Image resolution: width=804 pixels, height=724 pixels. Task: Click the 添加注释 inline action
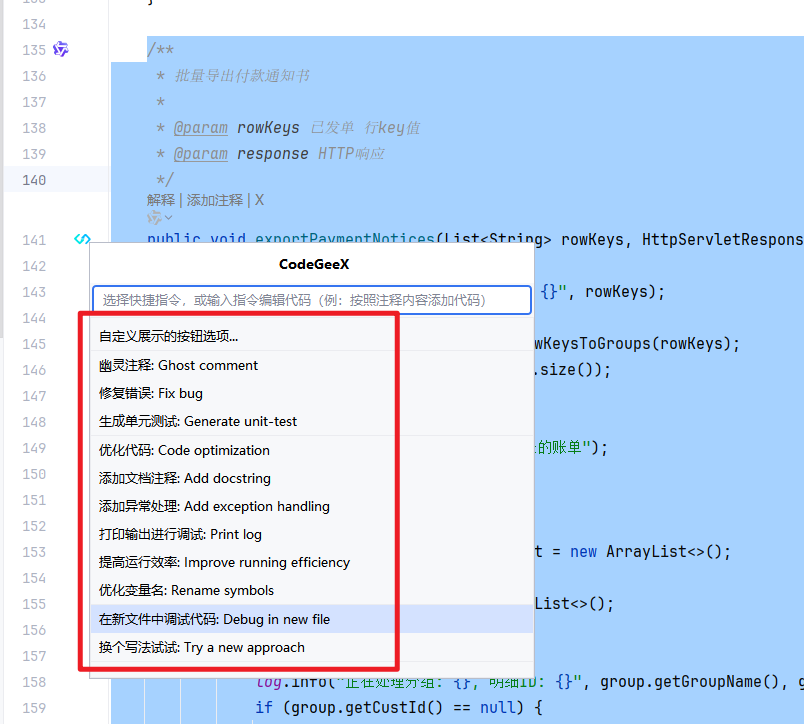[214, 200]
